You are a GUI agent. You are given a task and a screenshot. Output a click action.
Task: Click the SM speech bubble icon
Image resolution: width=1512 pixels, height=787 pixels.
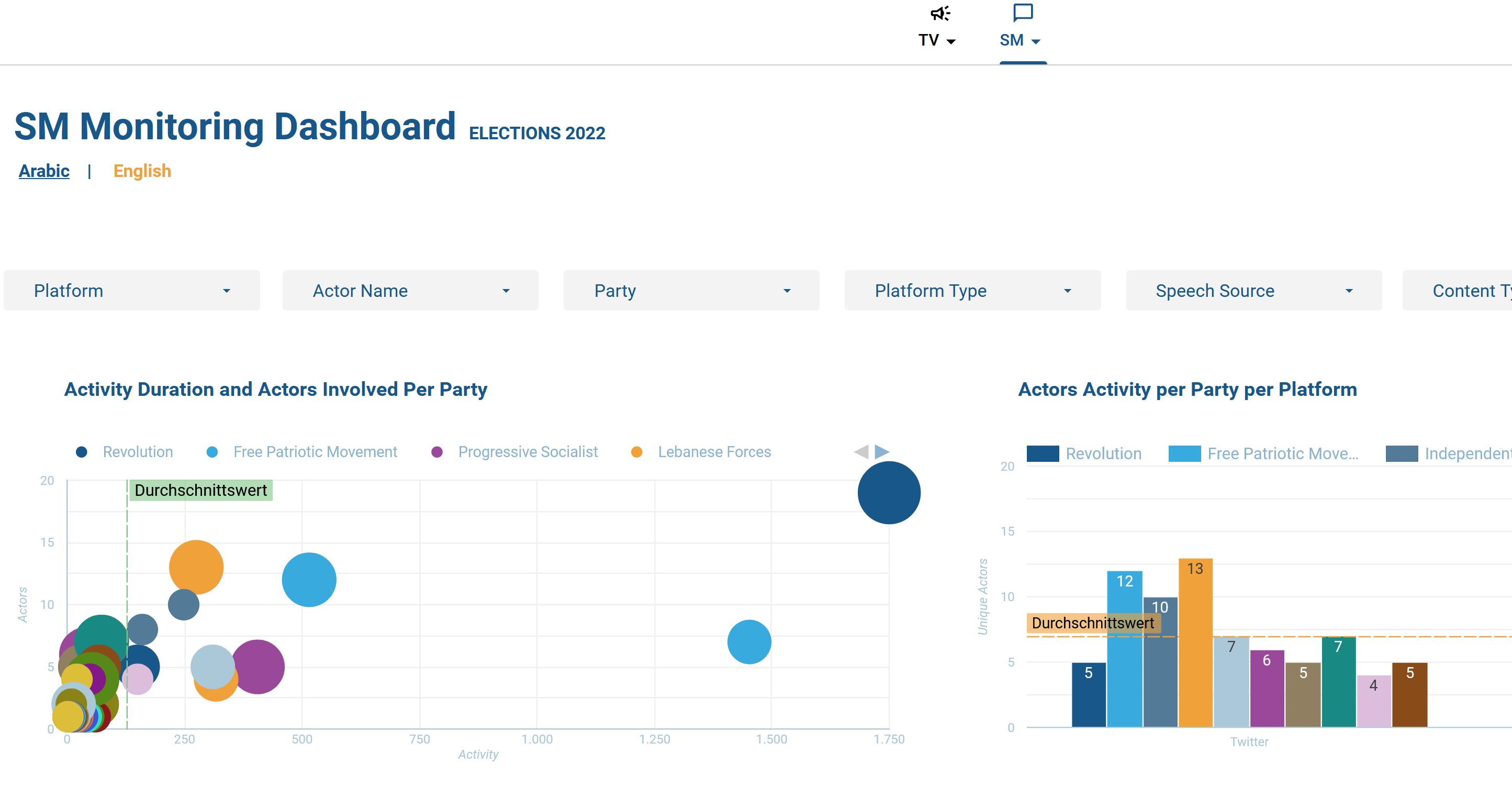pyautogui.click(x=1023, y=13)
